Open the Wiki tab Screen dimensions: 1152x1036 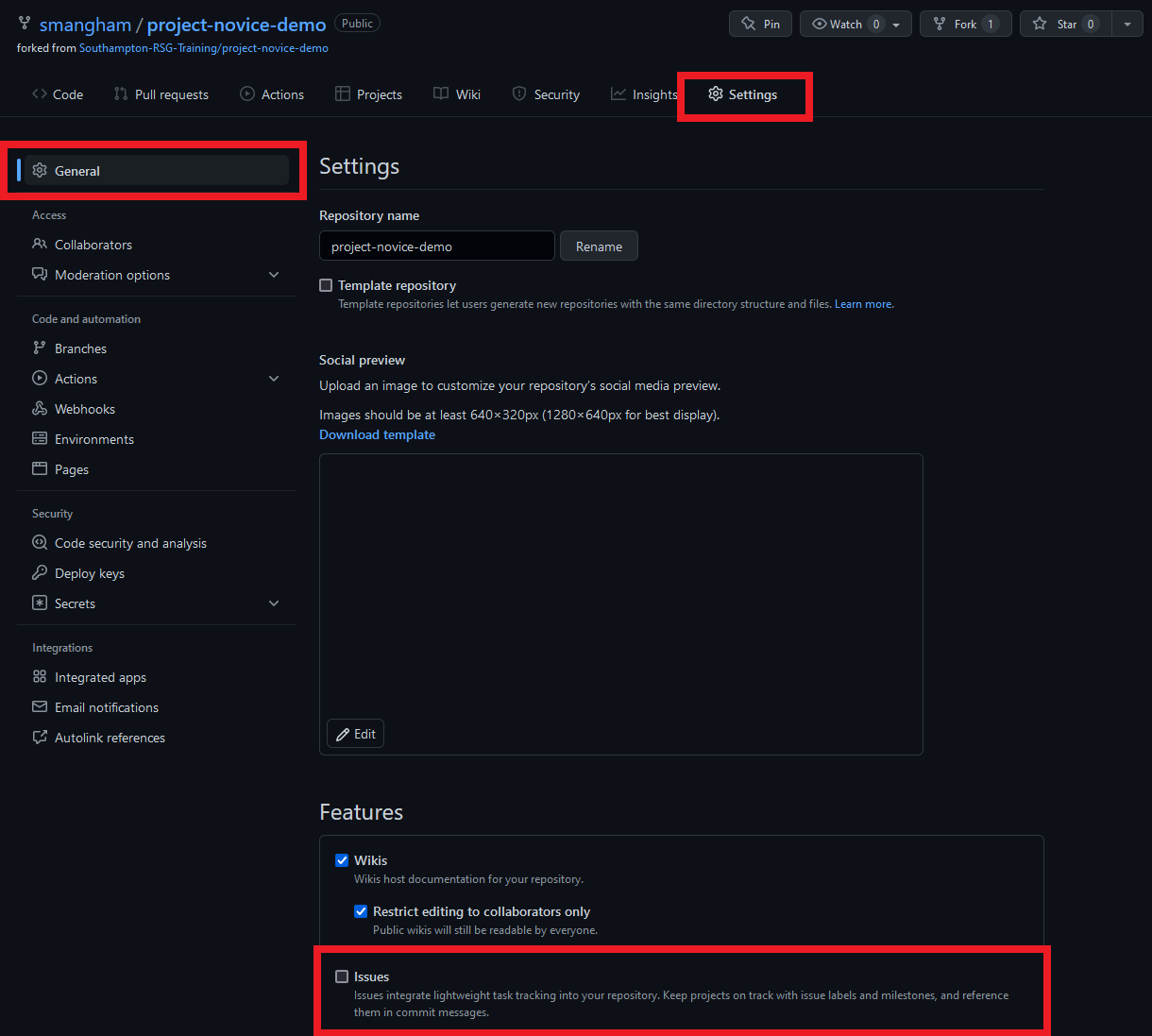coord(457,94)
